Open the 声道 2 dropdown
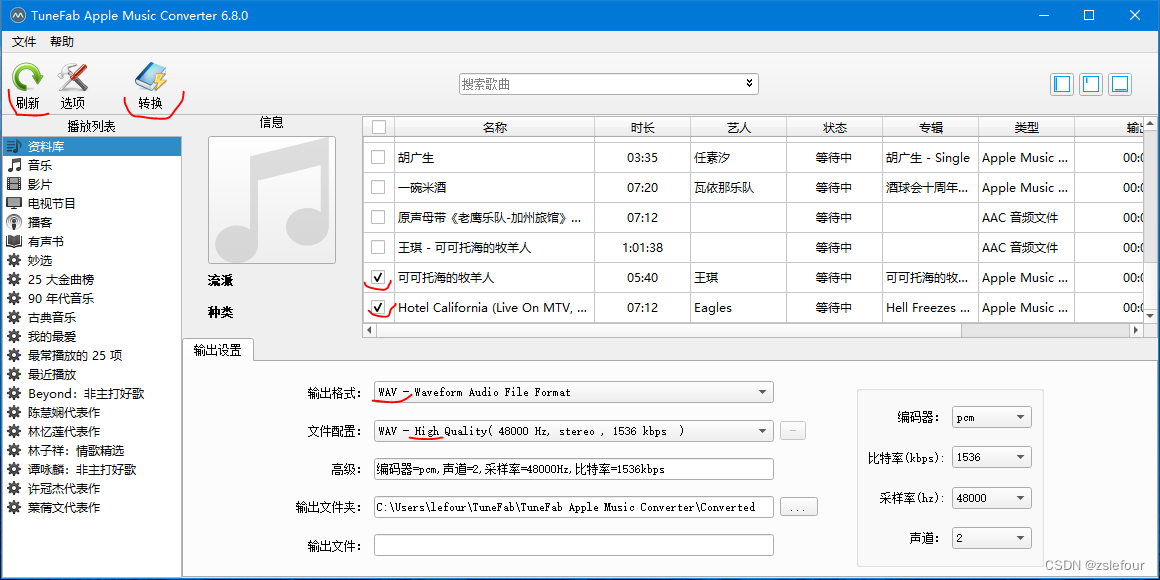 click(x=991, y=538)
